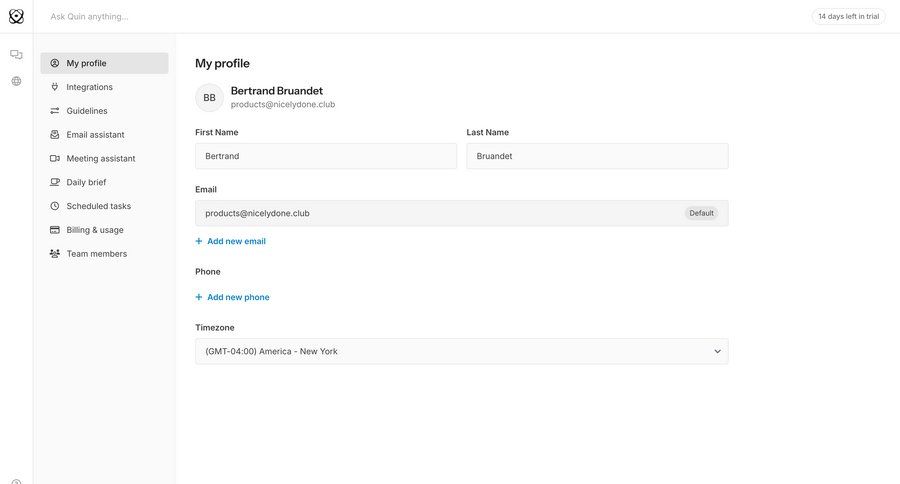Image resolution: width=900 pixels, height=484 pixels.
Task: Open the Scheduled tasks settings page
Action: (98, 206)
